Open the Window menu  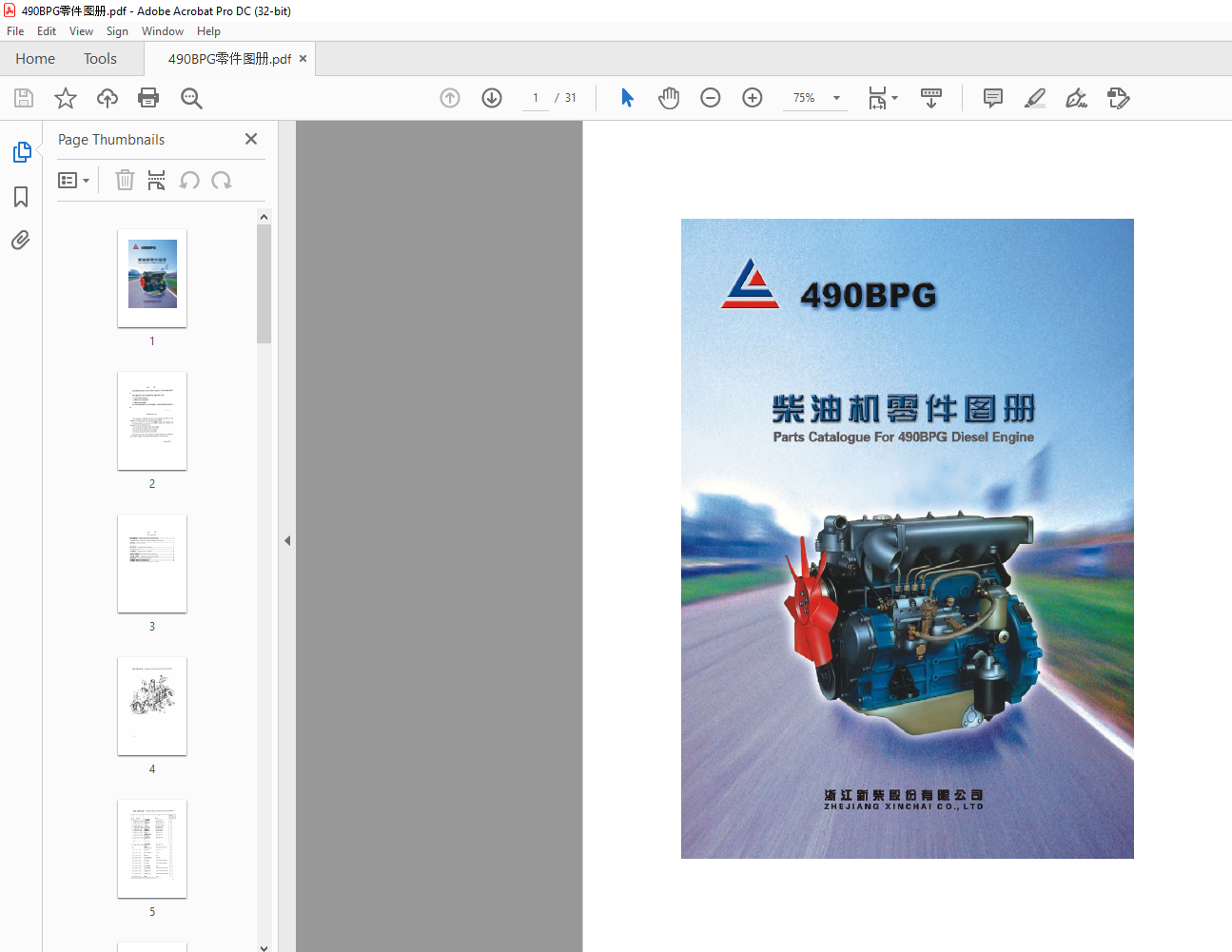pyautogui.click(x=163, y=31)
